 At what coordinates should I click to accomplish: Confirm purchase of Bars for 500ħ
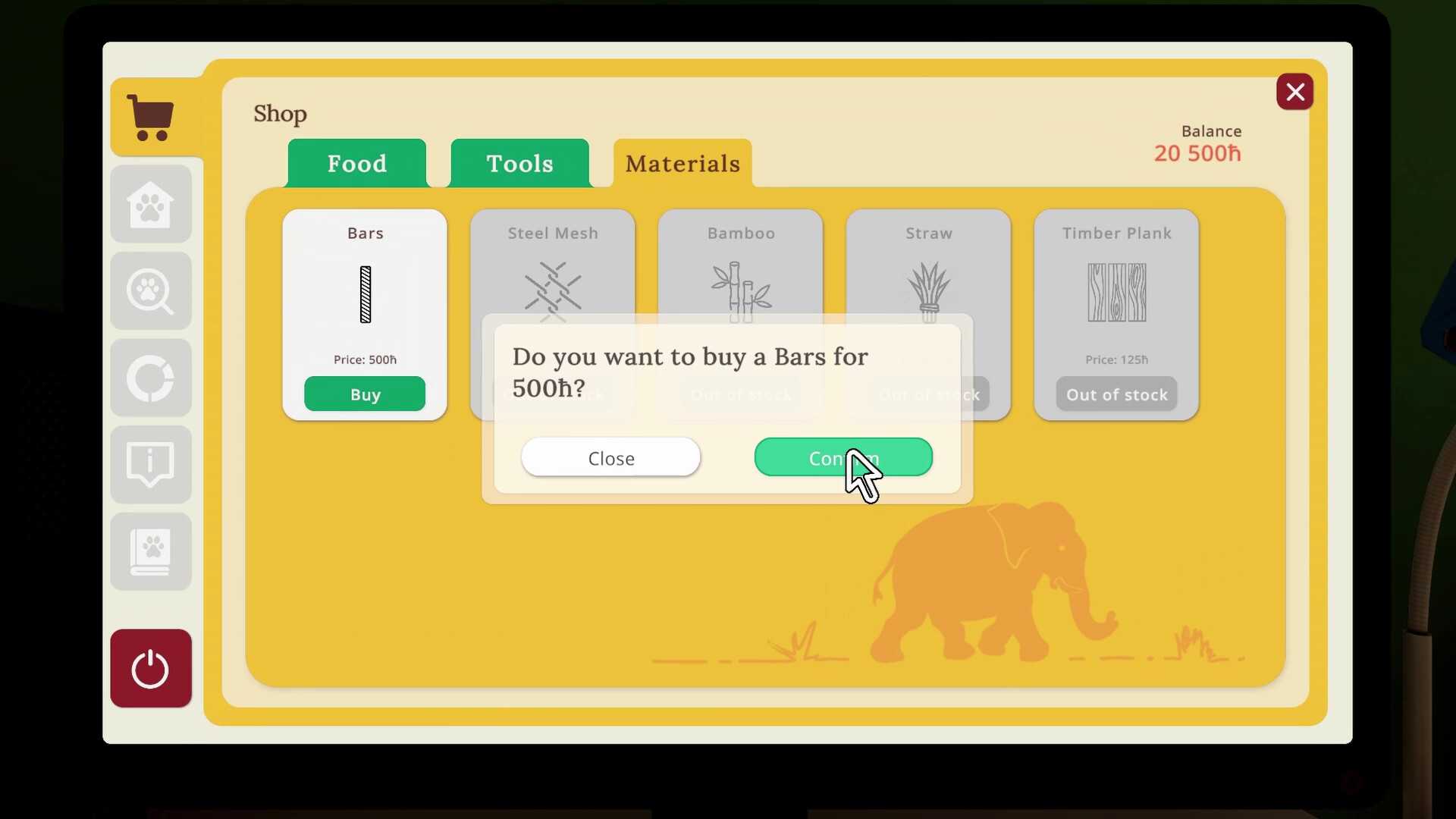coord(843,457)
